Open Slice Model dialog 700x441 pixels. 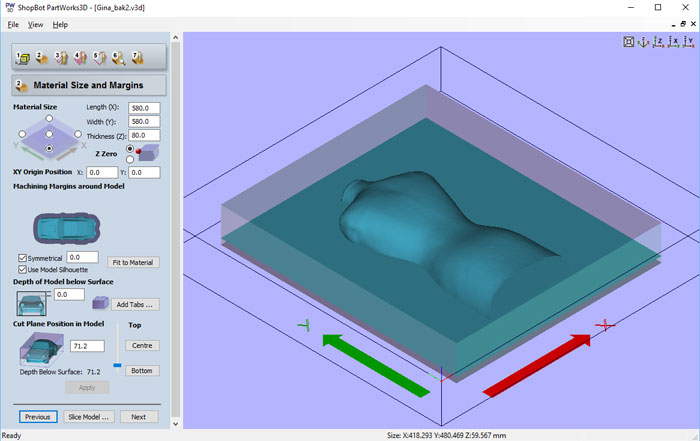[89, 417]
